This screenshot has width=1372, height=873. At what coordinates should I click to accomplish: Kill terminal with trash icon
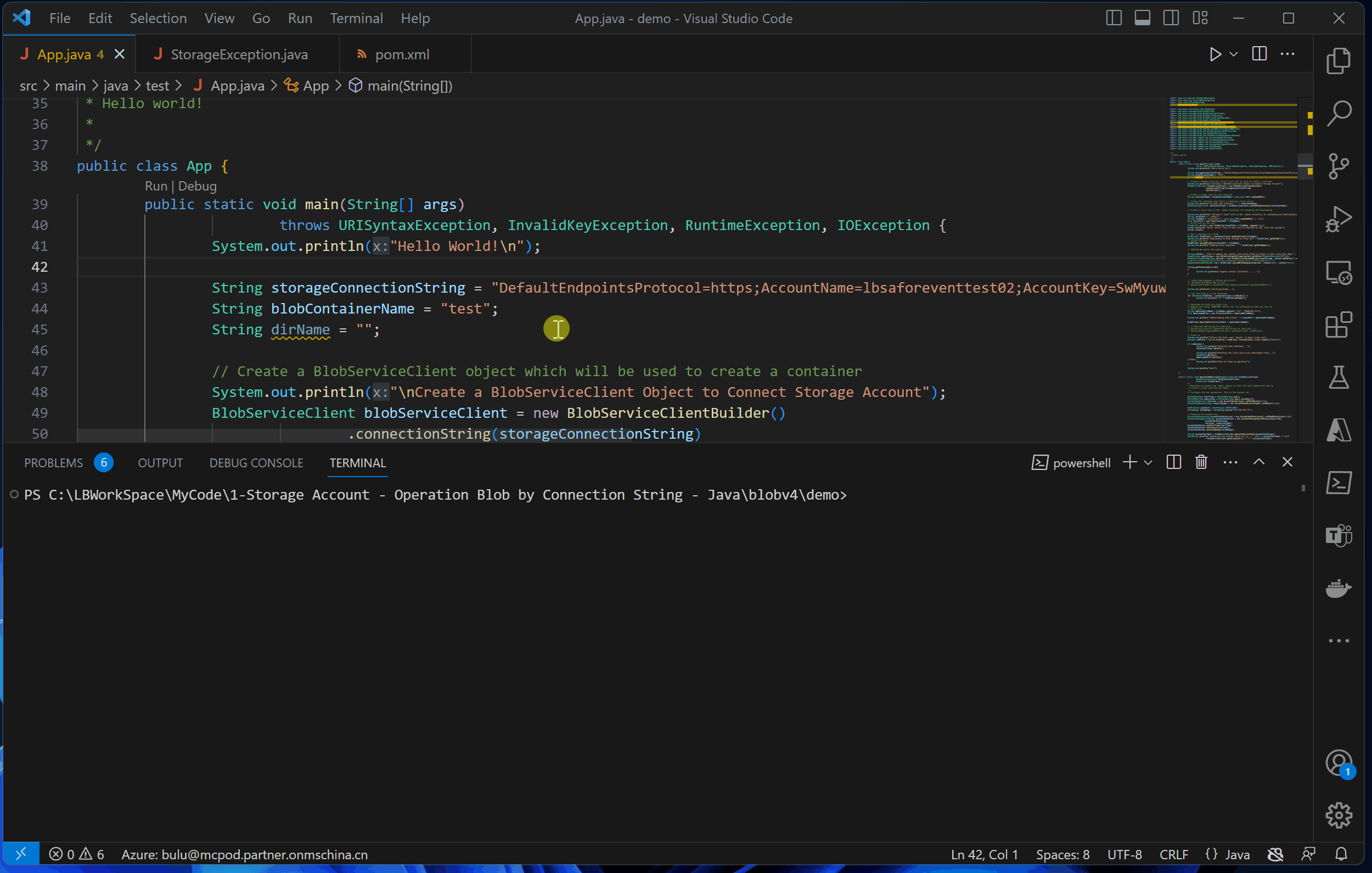pyautogui.click(x=1201, y=462)
